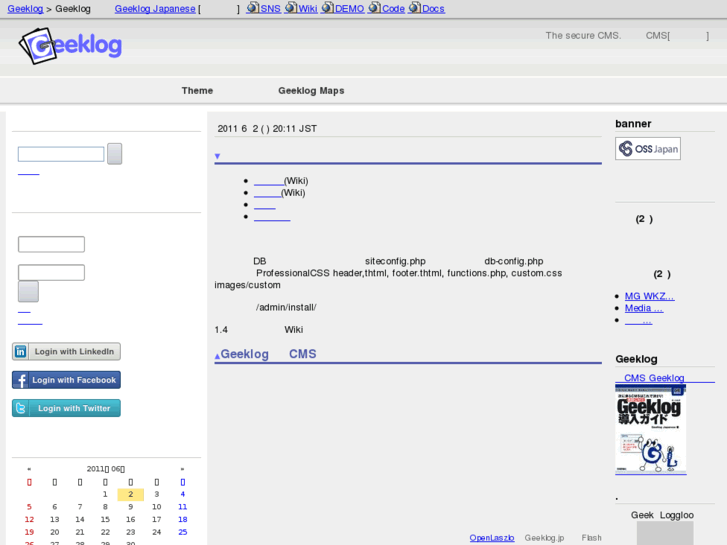This screenshot has width=727, height=545.
Task: Select day 18 in the calendar
Action: [x=183, y=519]
